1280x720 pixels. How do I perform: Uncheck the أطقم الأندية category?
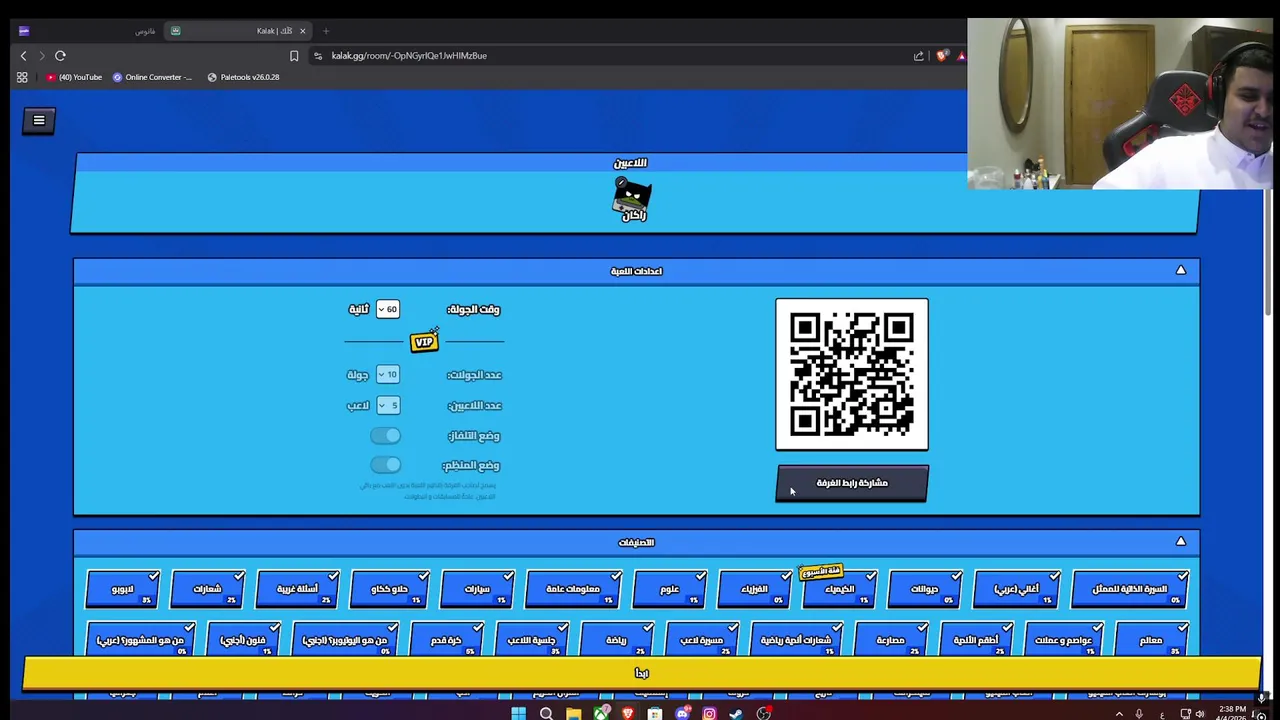pos(976,640)
